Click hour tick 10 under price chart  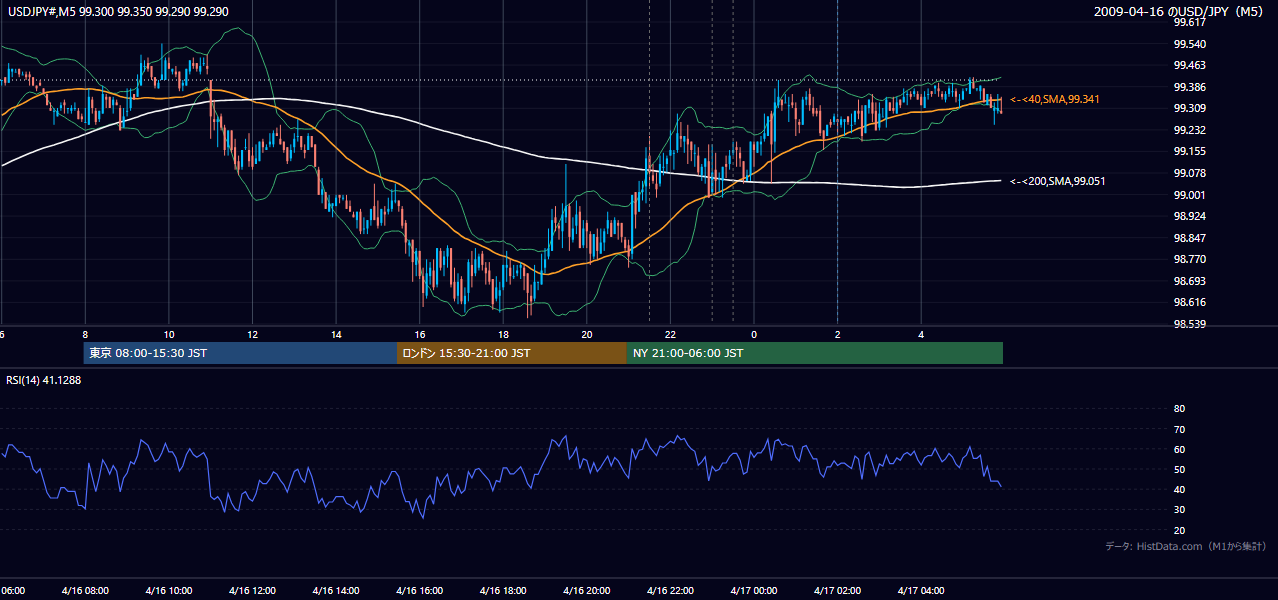[x=169, y=335]
